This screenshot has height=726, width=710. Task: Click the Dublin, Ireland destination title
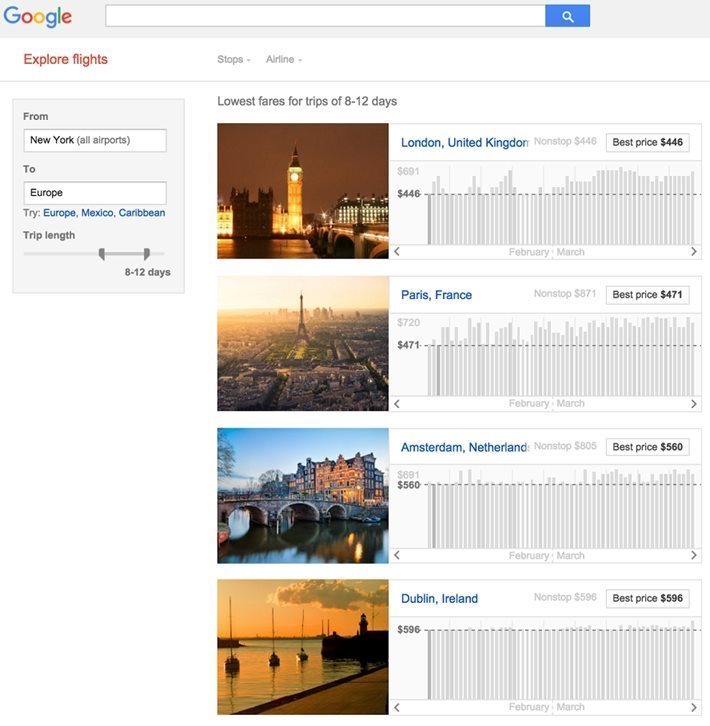439,599
